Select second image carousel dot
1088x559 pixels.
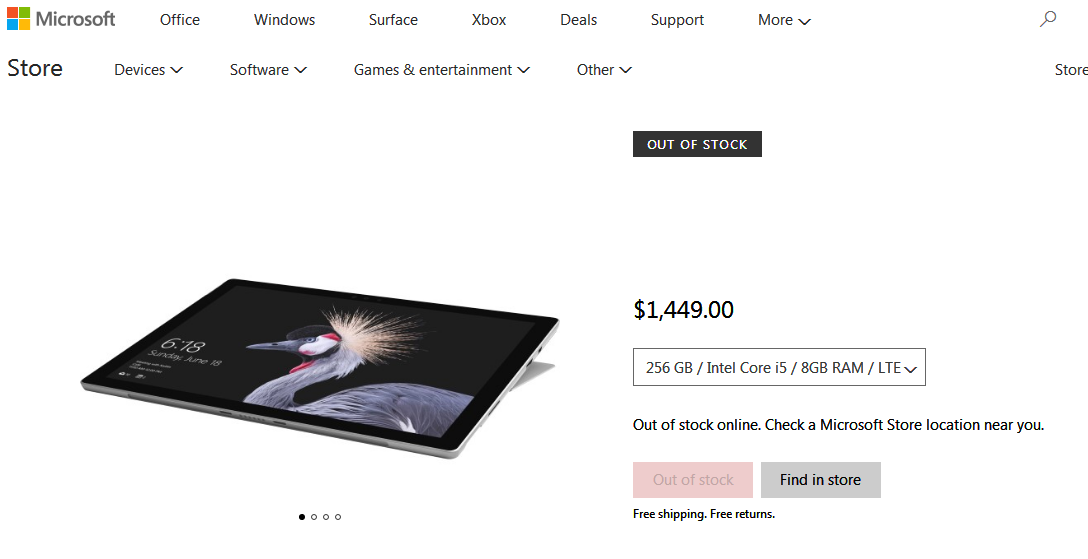tap(314, 517)
